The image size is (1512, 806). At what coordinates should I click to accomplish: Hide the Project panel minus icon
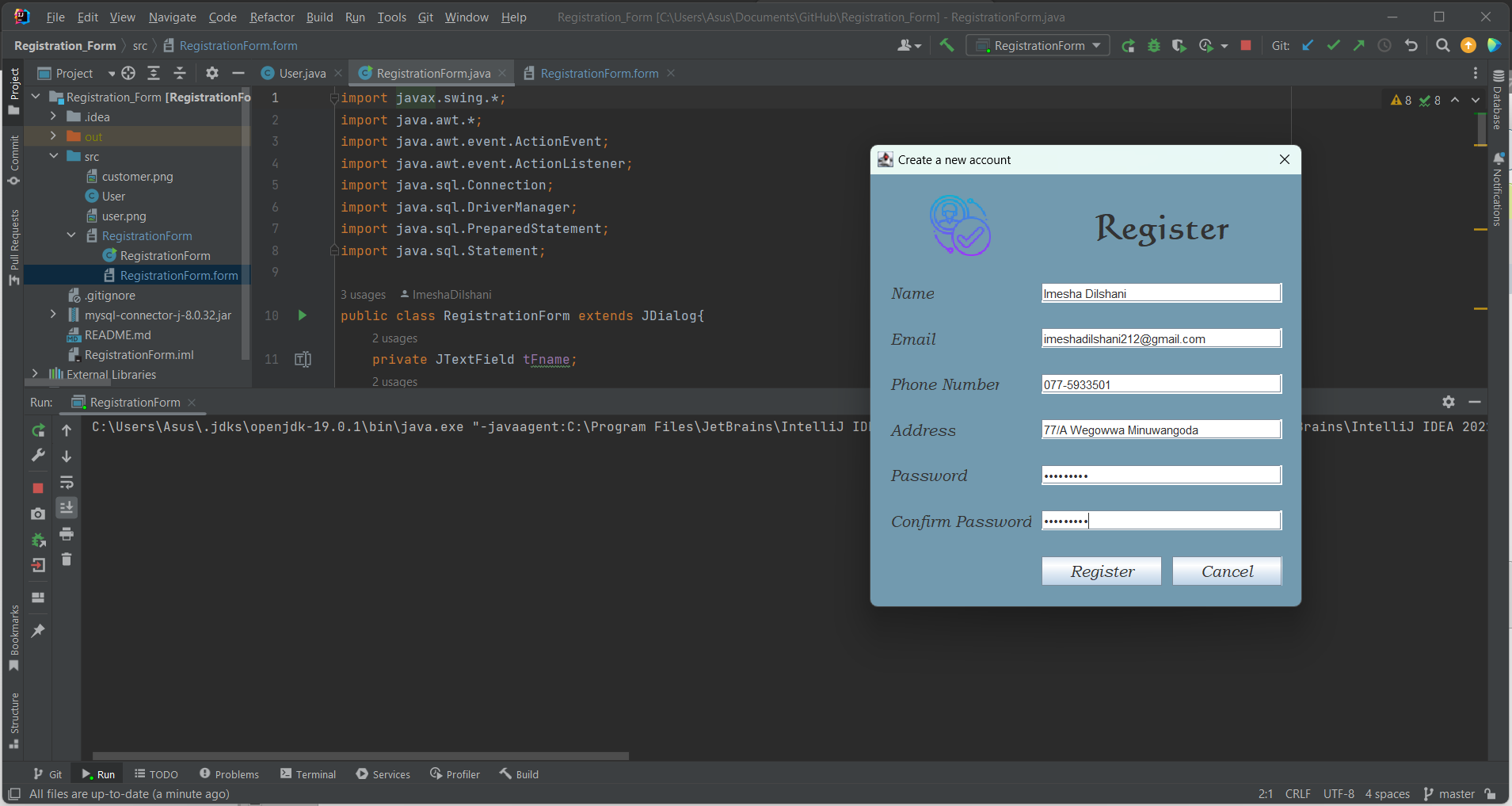[238, 73]
